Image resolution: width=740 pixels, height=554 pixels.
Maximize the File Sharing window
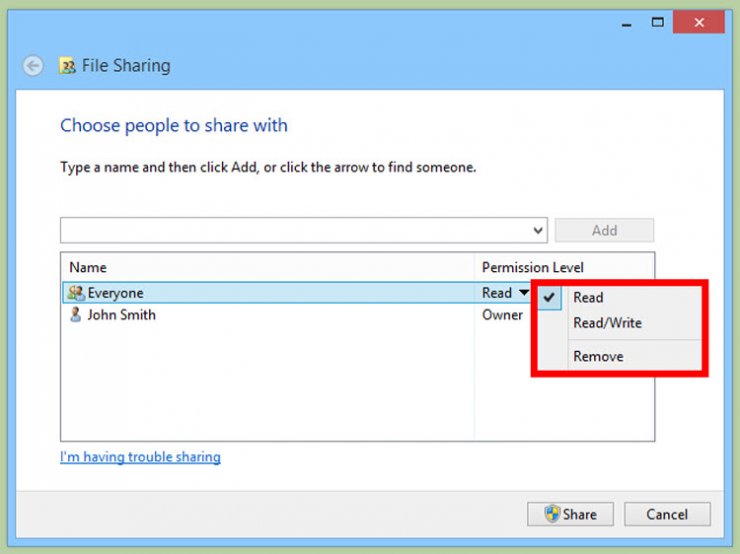[657, 22]
